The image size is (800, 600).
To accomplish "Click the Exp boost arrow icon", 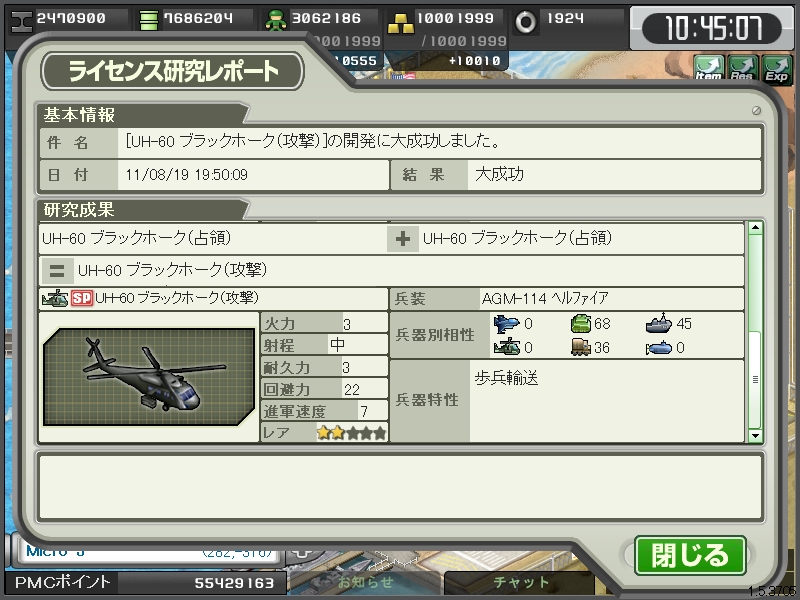I will point(776,69).
